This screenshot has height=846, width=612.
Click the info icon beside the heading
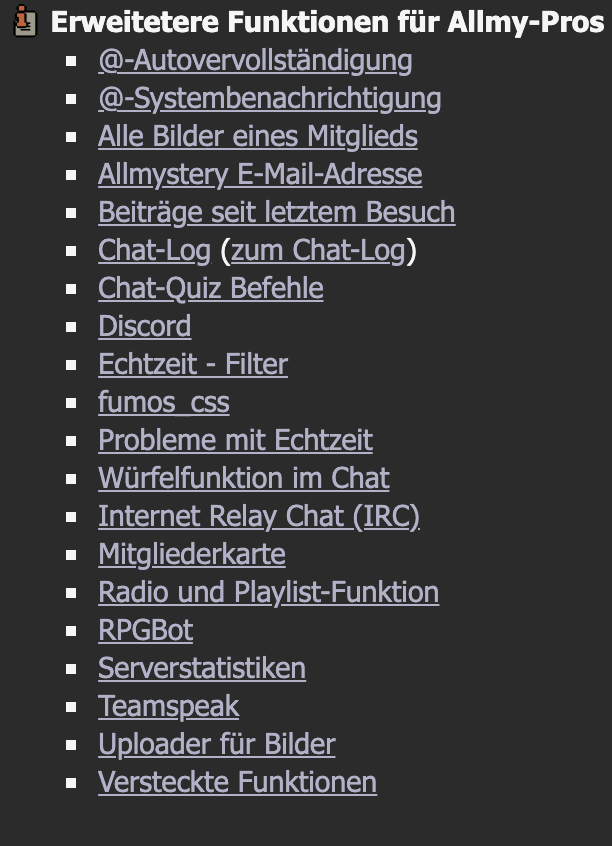point(24,22)
